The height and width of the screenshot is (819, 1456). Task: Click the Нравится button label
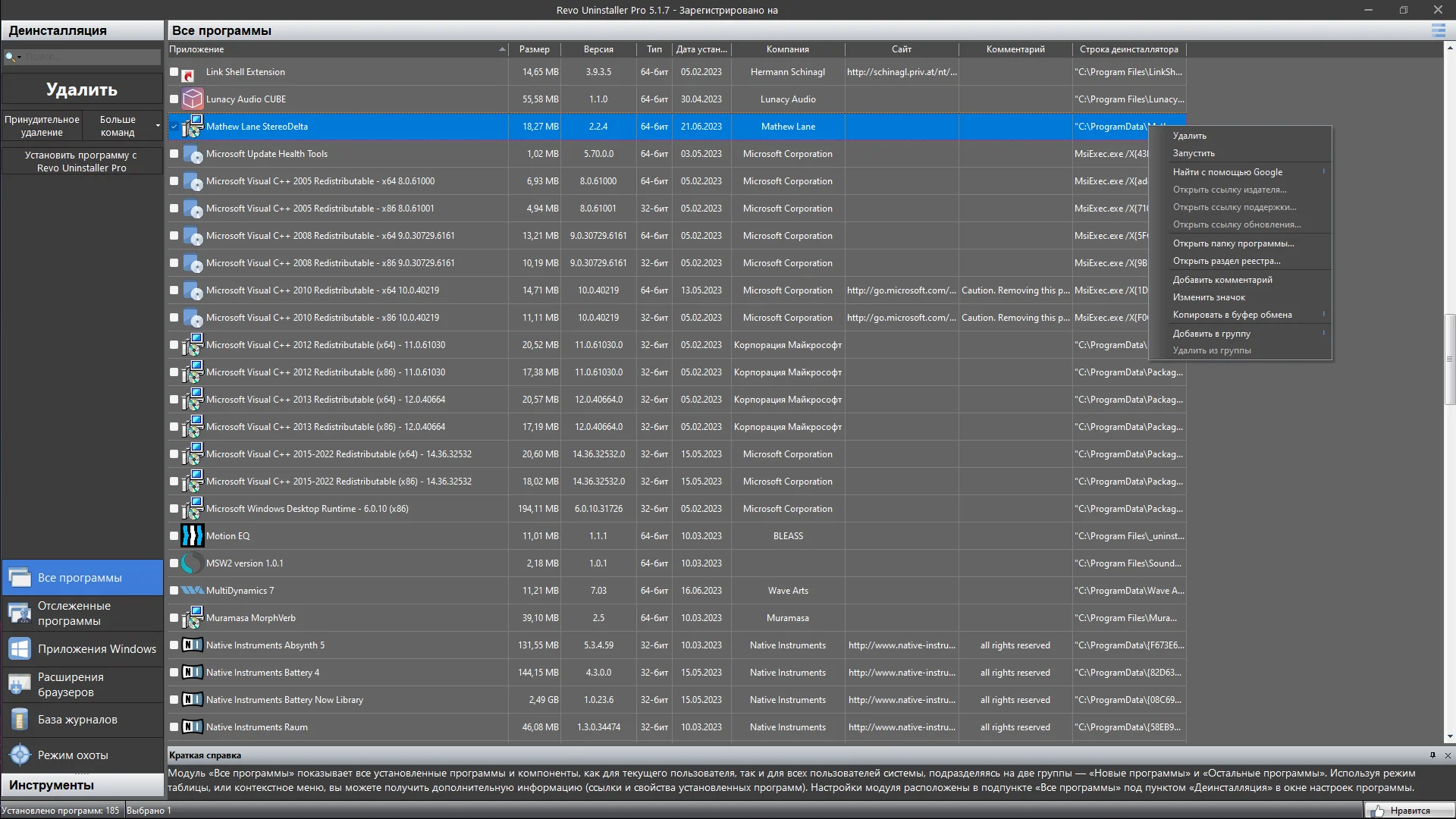(x=1410, y=811)
